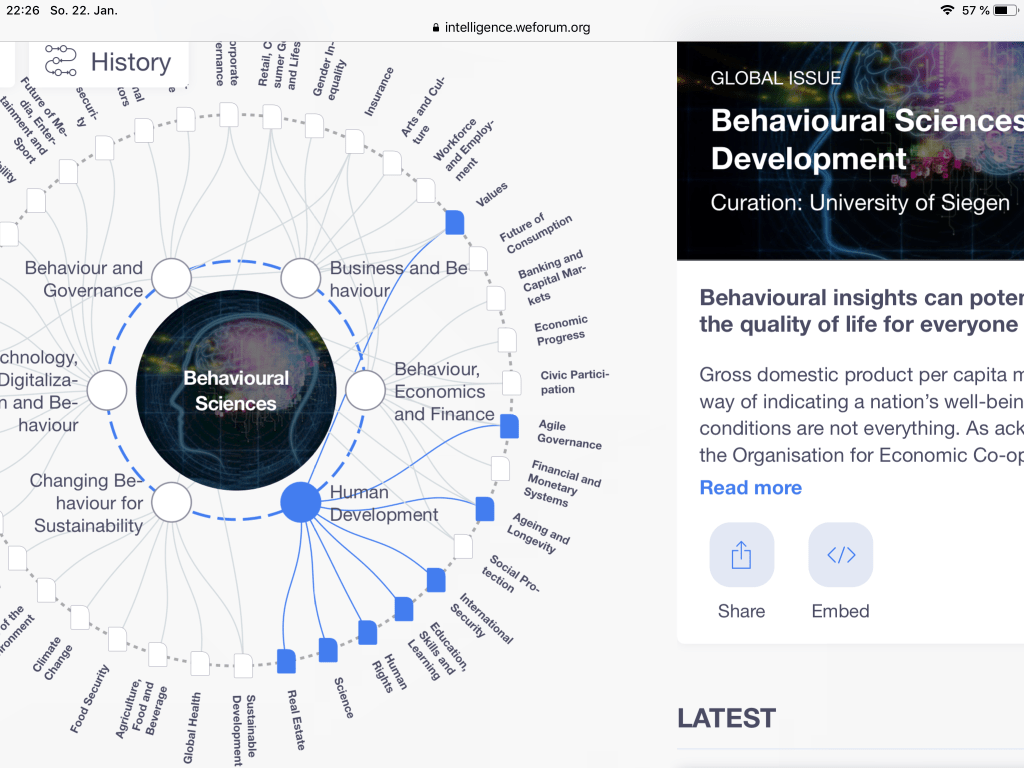Viewport: 1024px width, 768px height.
Task: Toggle the Human Development circle node
Action: [x=300, y=502]
